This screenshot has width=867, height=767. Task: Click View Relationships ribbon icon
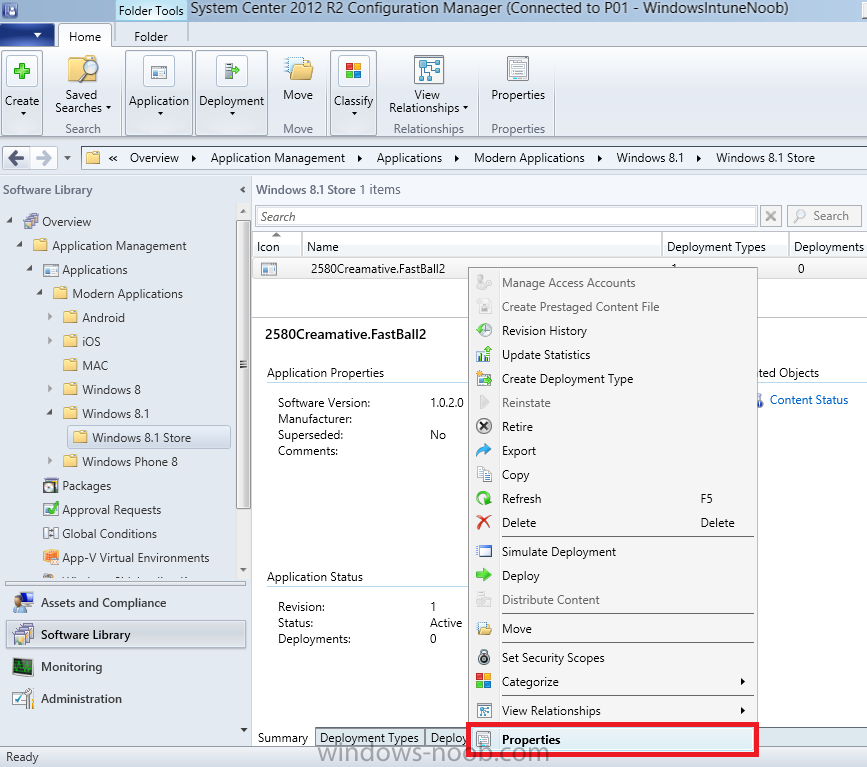click(429, 70)
